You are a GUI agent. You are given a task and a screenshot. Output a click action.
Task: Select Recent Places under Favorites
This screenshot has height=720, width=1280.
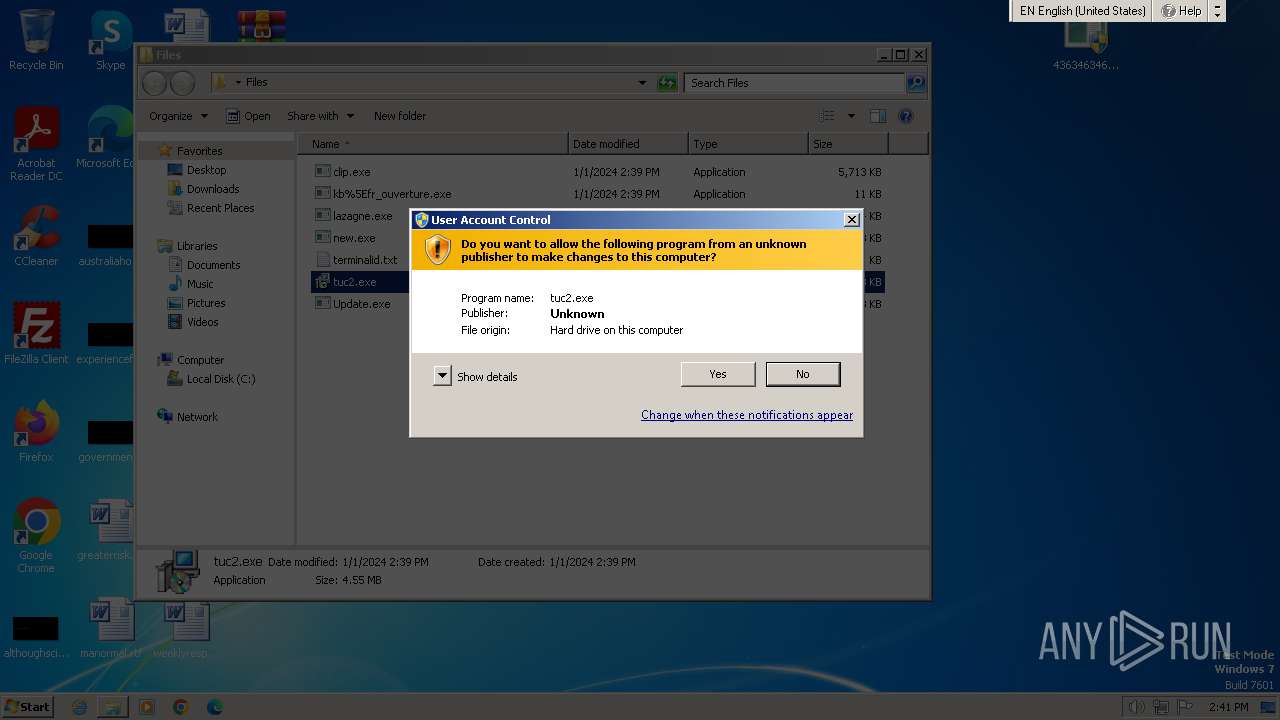220,208
